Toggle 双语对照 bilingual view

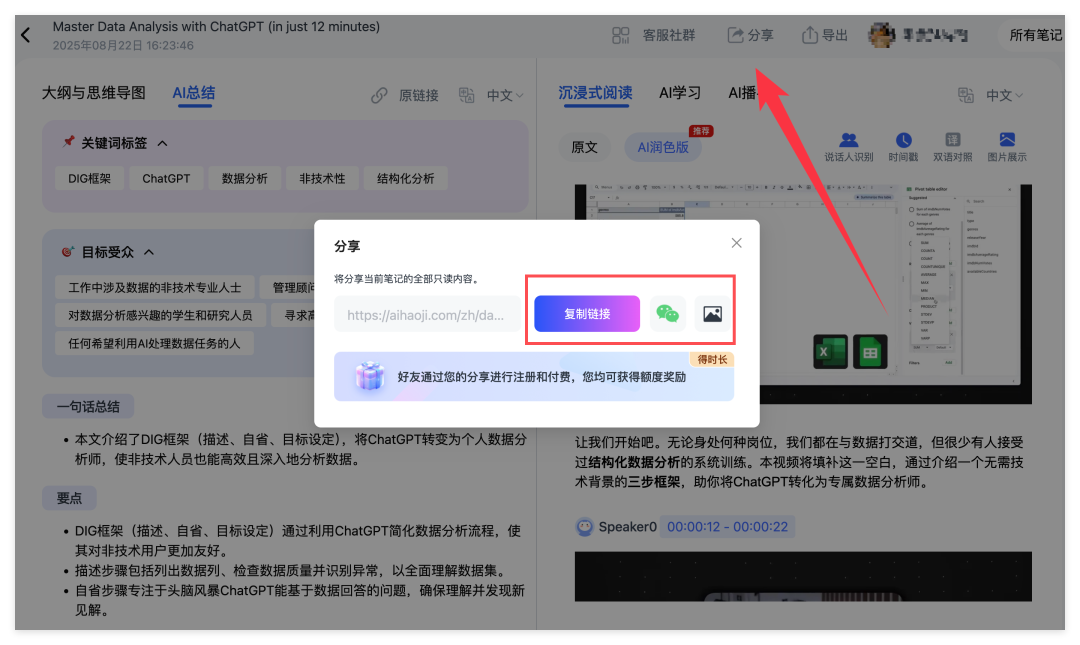pos(952,147)
